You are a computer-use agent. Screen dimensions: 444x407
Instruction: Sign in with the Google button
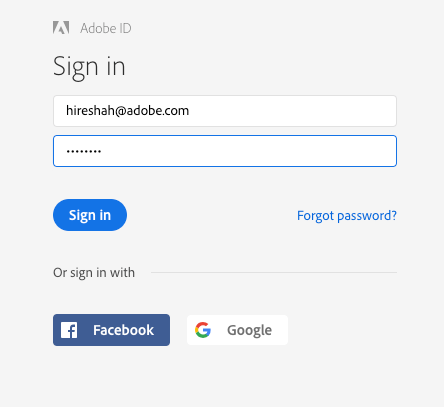237,330
